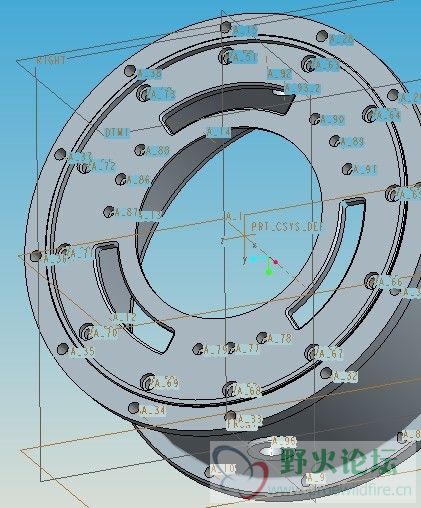The height and width of the screenshot is (508, 421).
Task: Select the A_67 axis label
Action: click(x=331, y=354)
